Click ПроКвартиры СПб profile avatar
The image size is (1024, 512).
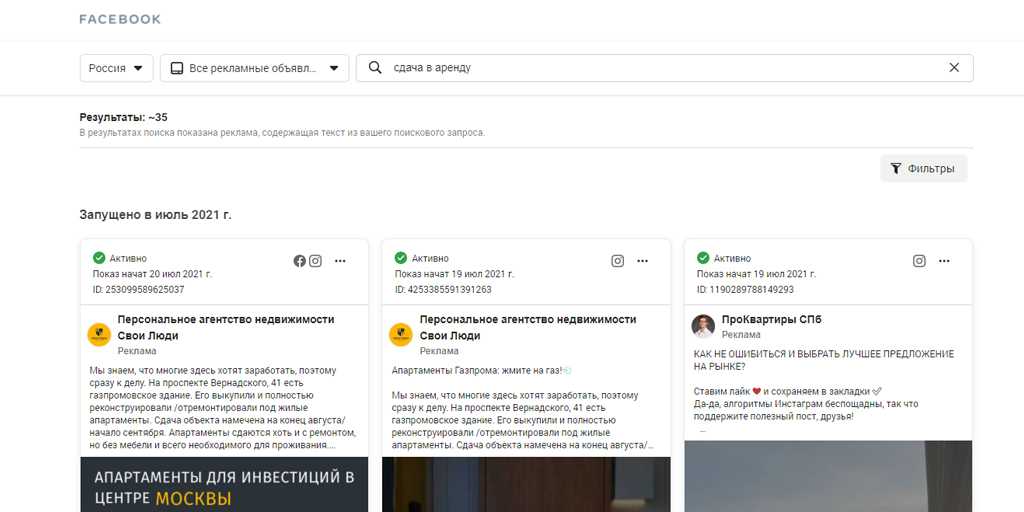click(x=703, y=326)
